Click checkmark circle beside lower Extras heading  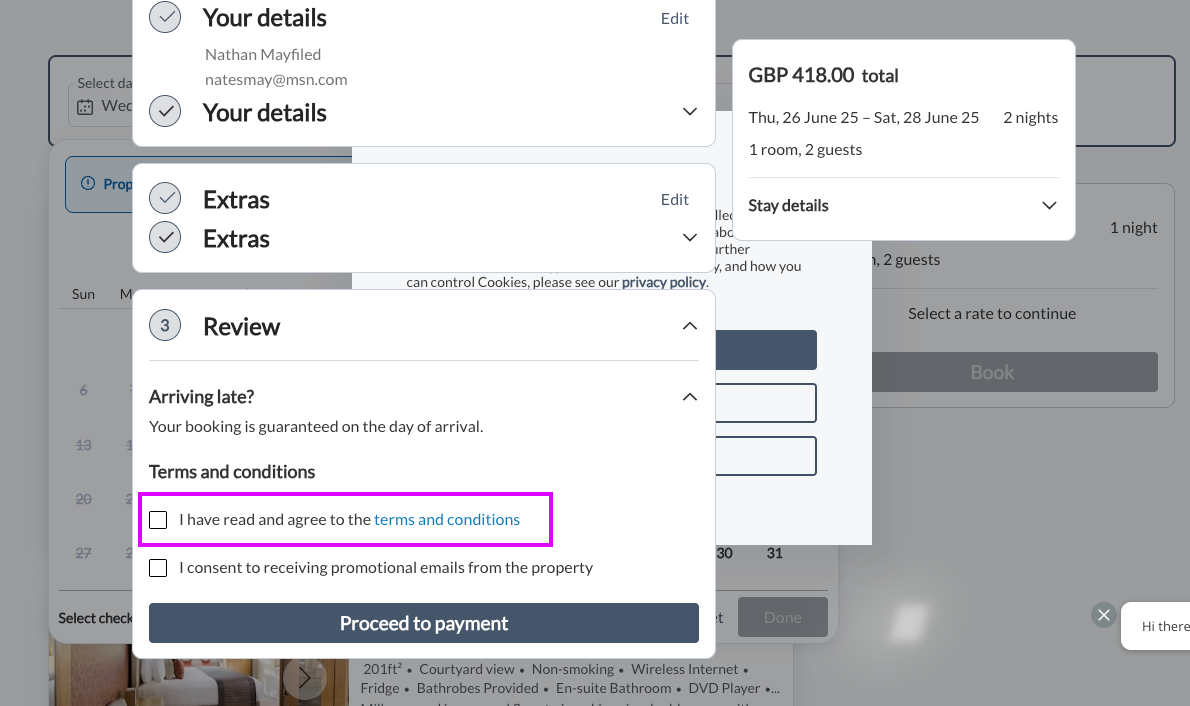click(x=165, y=238)
